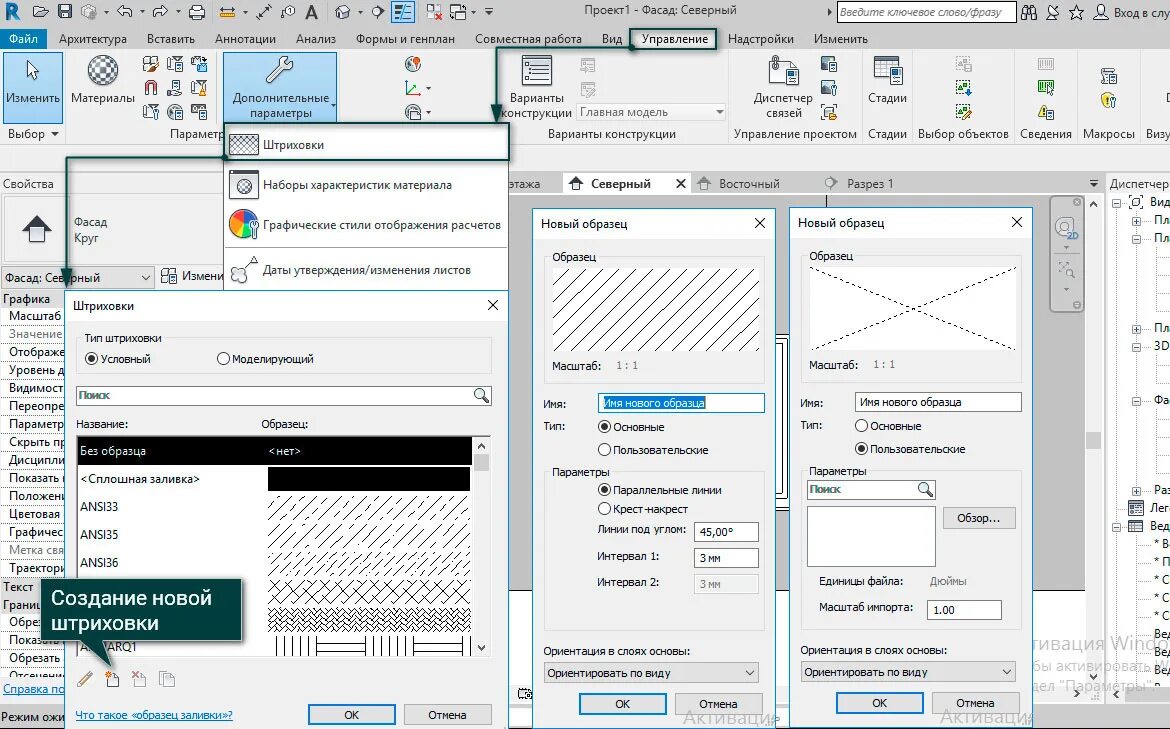Click the Интервал 1 field showing 3 мм
This screenshot has height=729, width=1170.
[x=726, y=558]
